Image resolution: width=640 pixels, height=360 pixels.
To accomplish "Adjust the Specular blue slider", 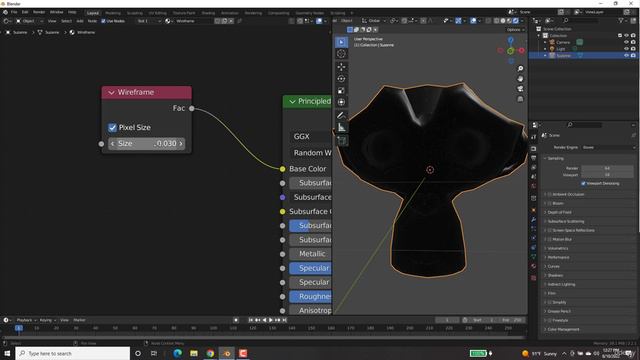I will [x=311, y=268].
